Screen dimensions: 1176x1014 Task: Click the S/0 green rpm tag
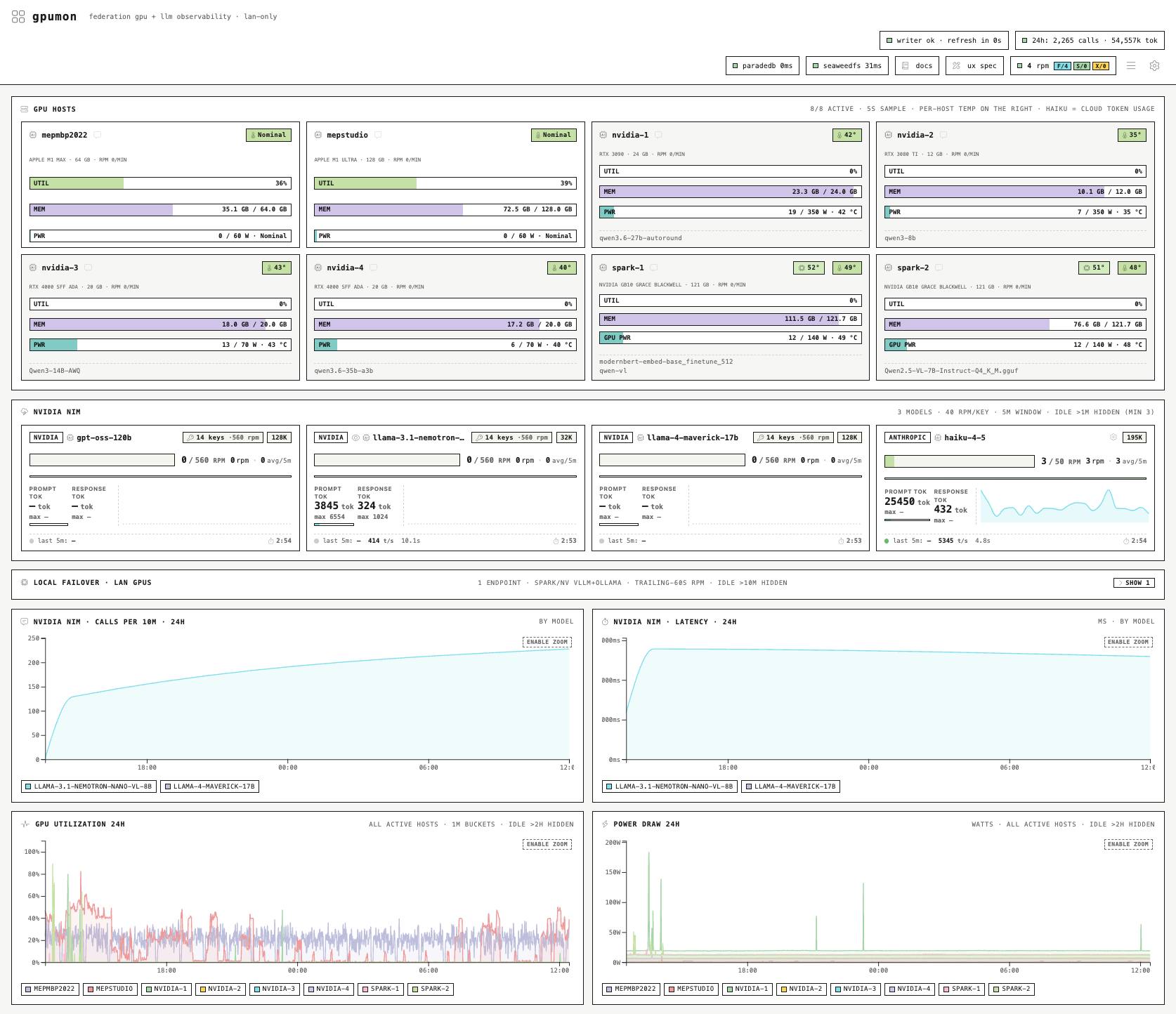pyautogui.click(x=1081, y=66)
